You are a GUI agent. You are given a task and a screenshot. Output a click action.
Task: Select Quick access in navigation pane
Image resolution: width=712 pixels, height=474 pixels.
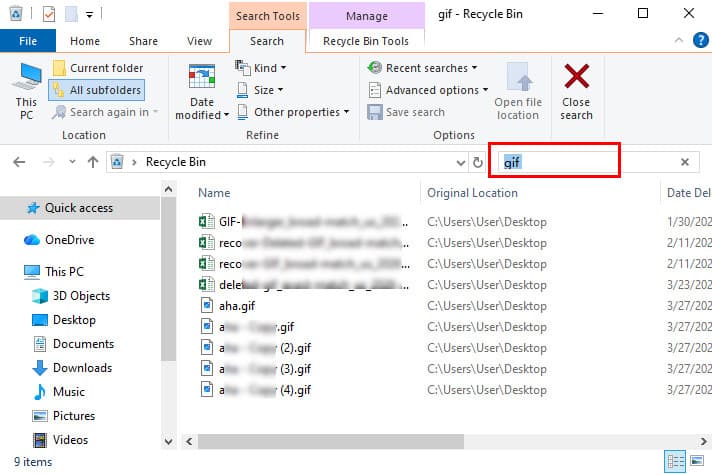79,208
